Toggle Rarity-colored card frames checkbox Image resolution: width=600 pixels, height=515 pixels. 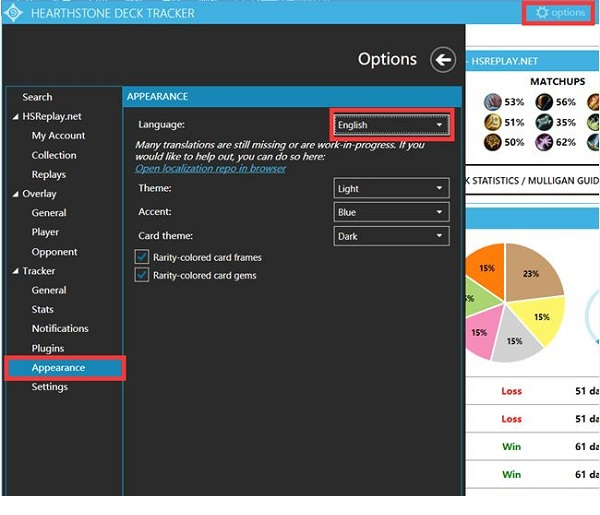tap(142, 257)
